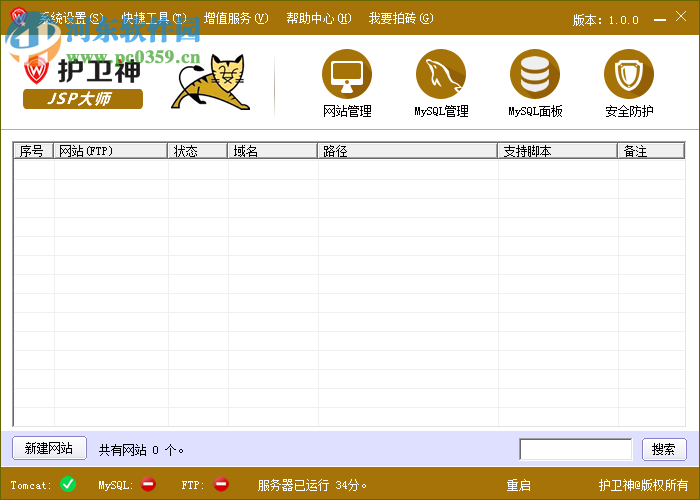The height and width of the screenshot is (500, 700).
Task: Sort by the 序号 column header
Action: 33,151
